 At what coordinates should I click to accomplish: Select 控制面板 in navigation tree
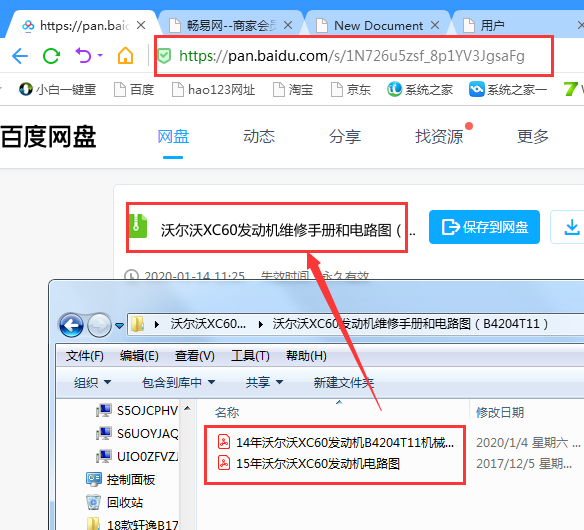click(121, 480)
